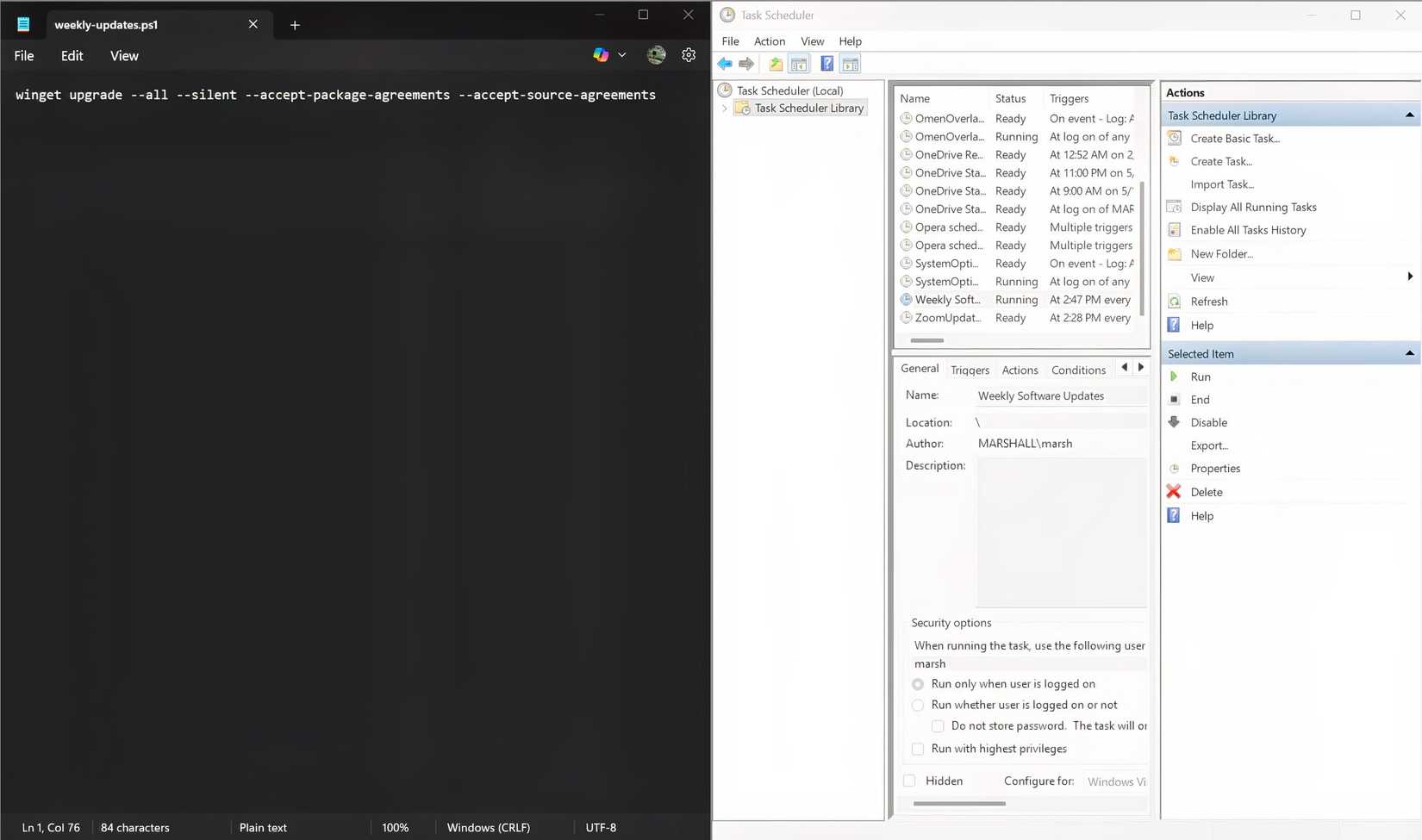Click Create Task... action link

[1221, 161]
